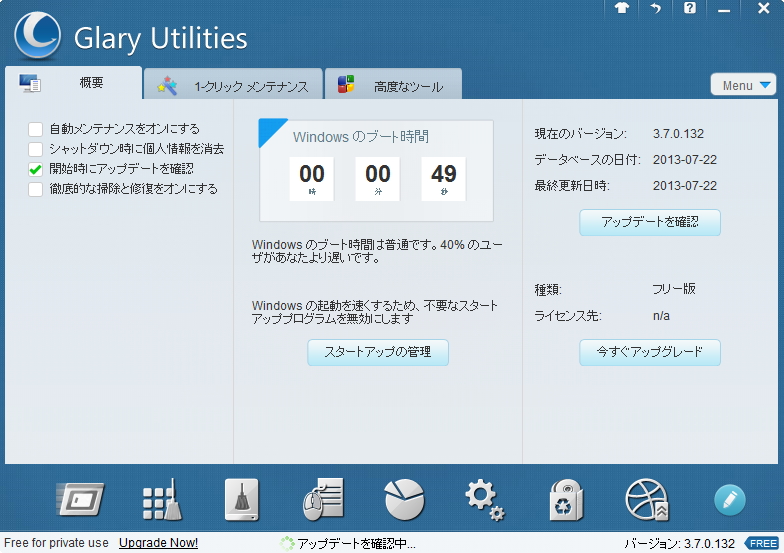The width and height of the screenshot is (784, 553).
Task: Enable シャットダウン時に個人情報を消去 checkbox
Action: [36, 149]
